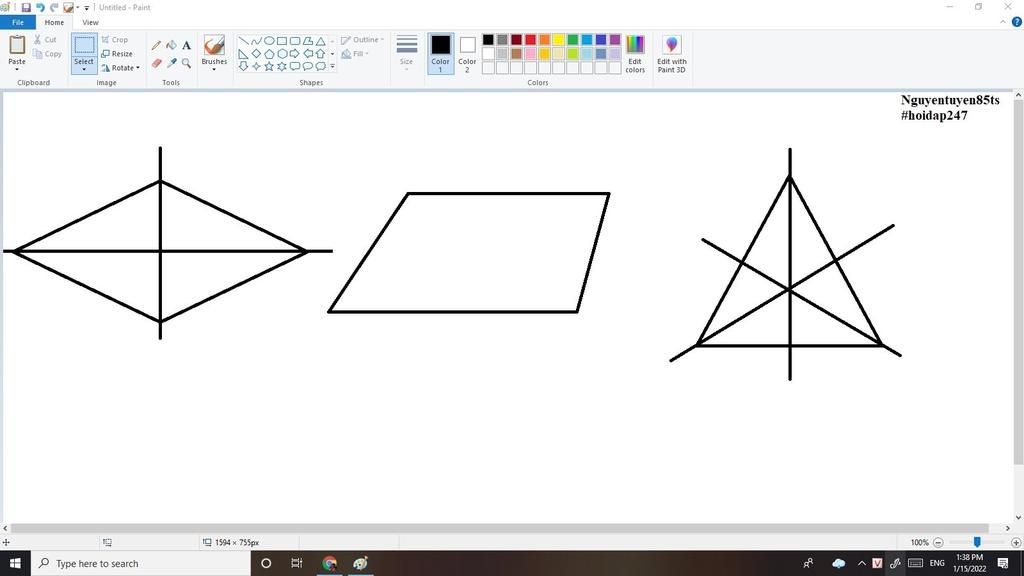Open the File menu
The height and width of the screenshot is (576, 1024).
(x=18, y=22)
